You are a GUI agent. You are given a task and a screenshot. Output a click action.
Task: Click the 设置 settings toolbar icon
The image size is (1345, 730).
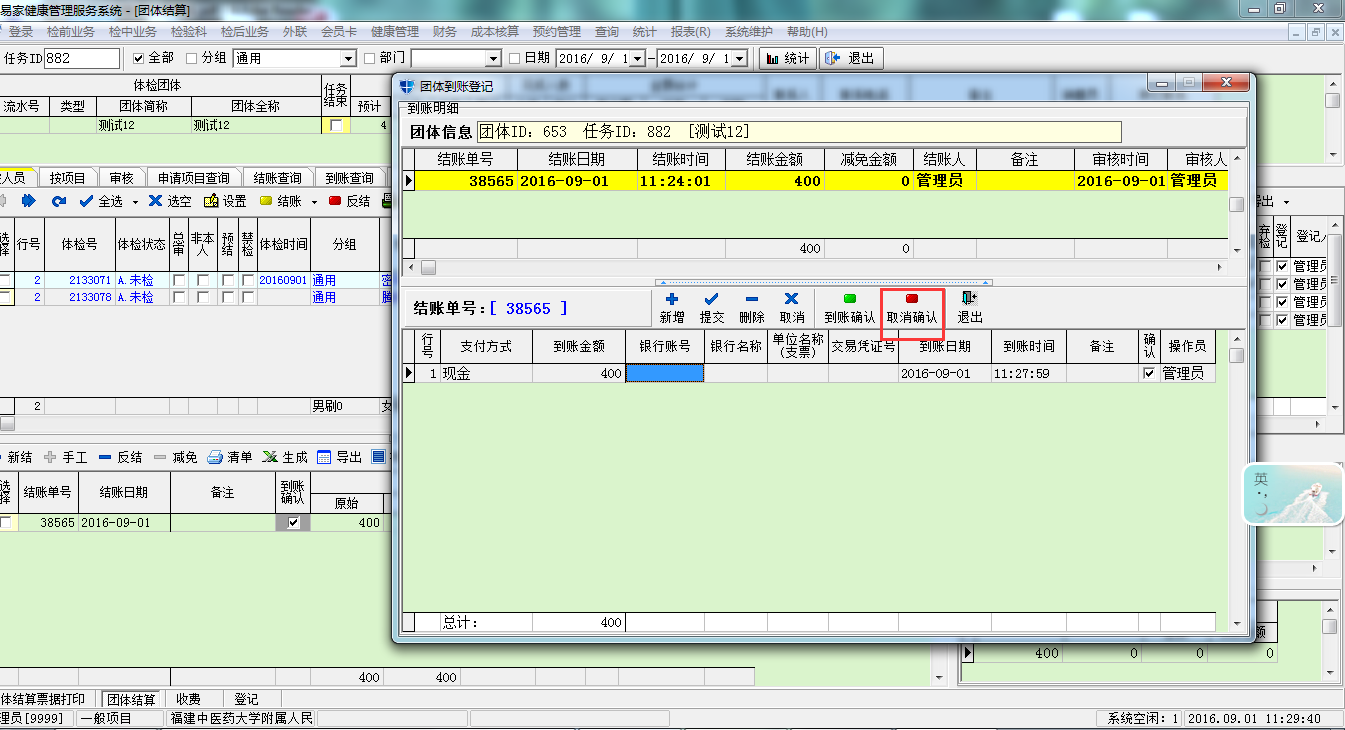[211, 201]
